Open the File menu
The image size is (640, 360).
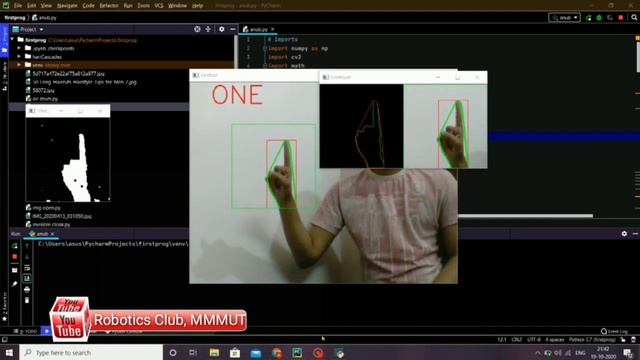tap(18, 6)
